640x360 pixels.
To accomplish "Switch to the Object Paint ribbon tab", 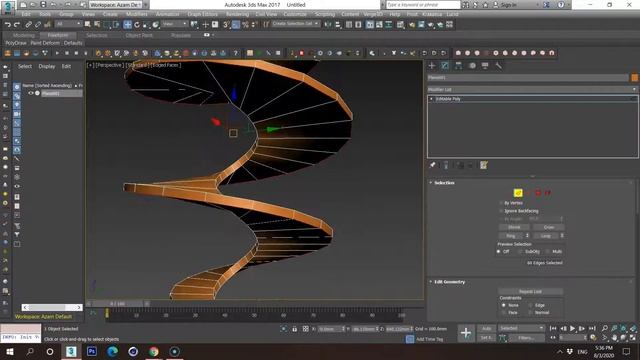I will point(139,36).
